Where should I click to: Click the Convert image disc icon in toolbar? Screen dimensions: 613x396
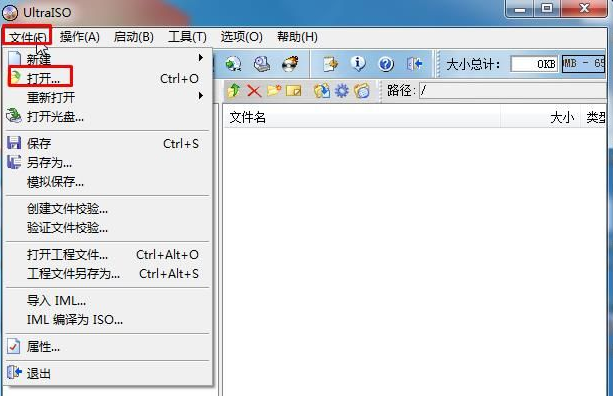[x=233, y=63]
